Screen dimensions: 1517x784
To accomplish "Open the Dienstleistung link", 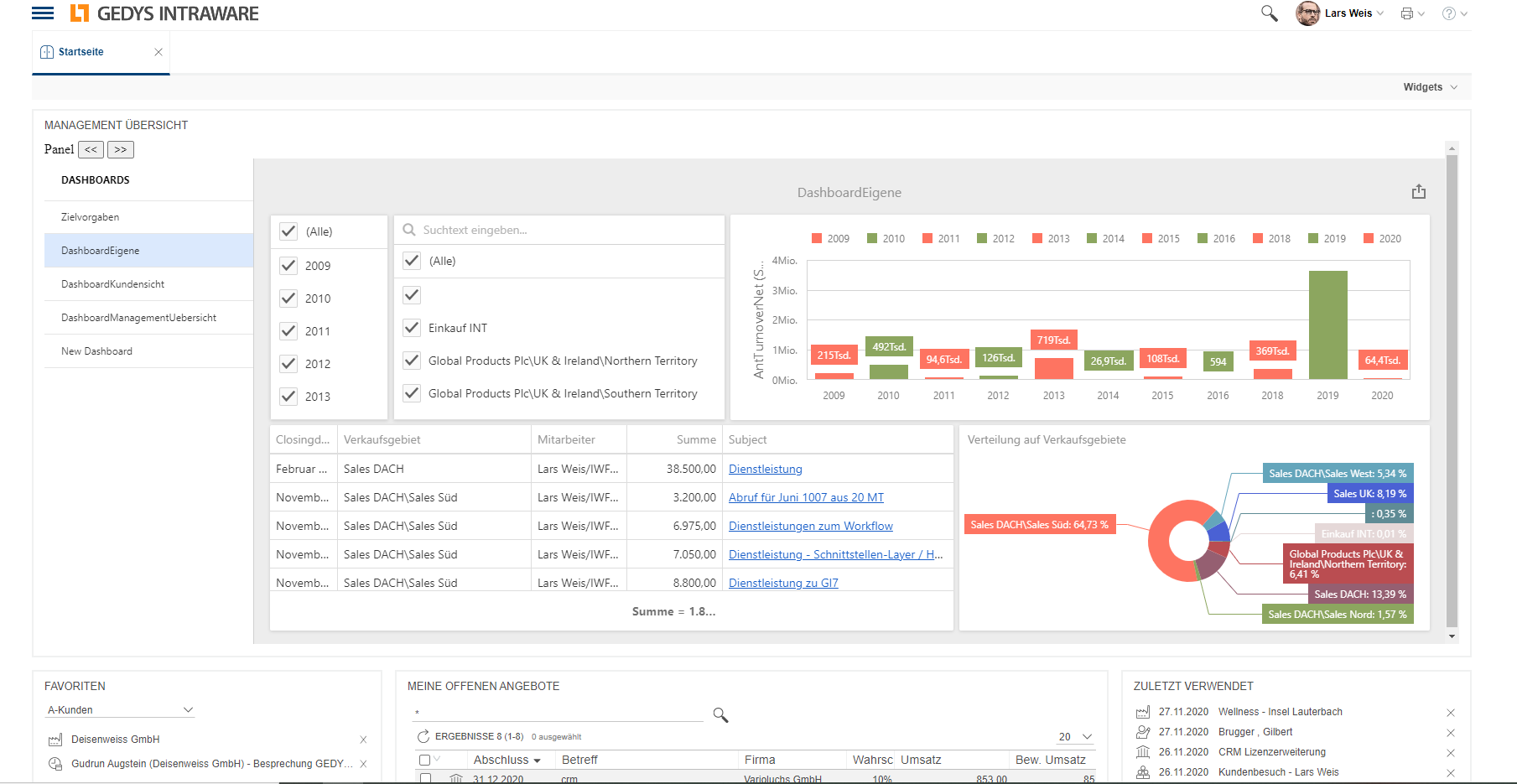I will [x=766, y=469].
